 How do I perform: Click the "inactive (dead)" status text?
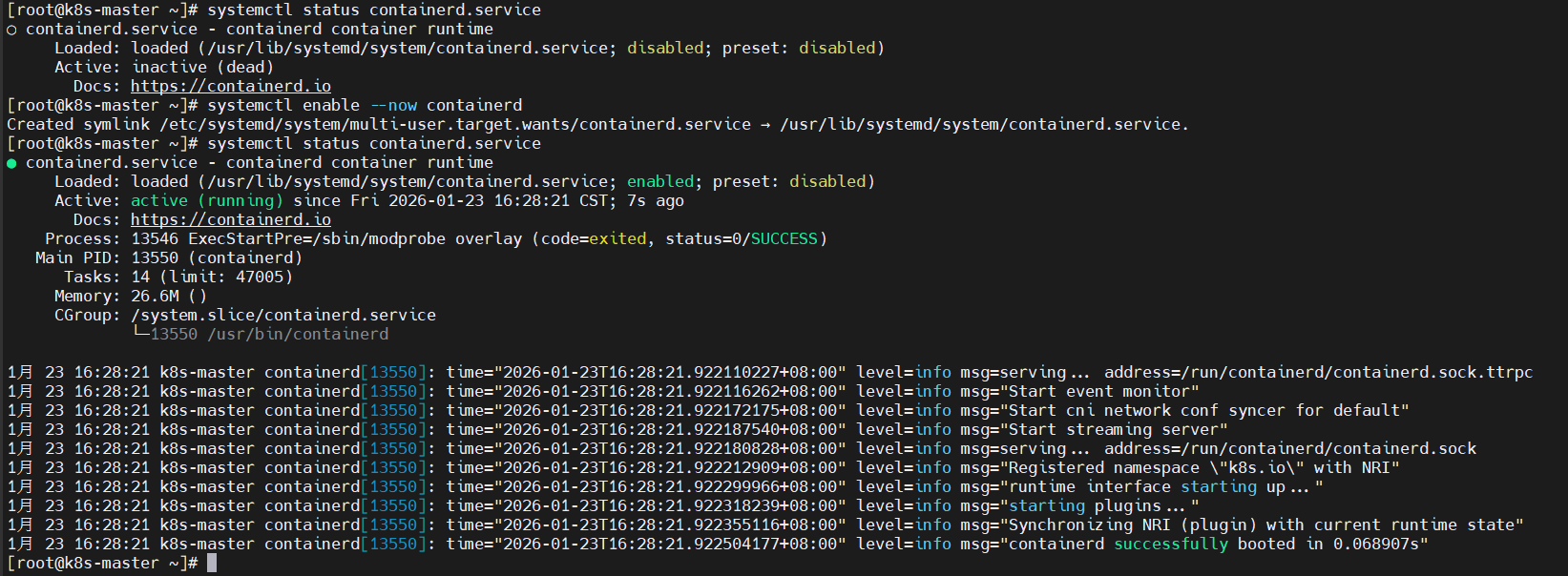pos(202,67)
